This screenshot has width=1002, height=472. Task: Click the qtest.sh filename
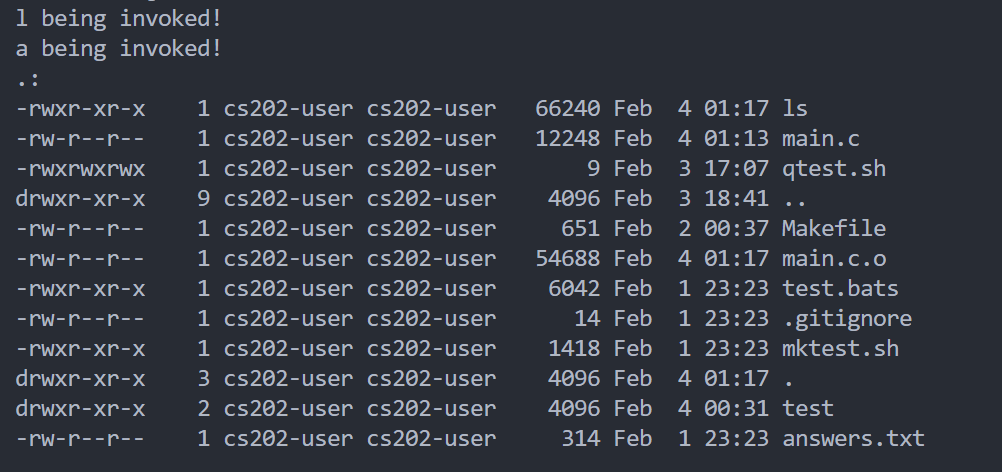(834, 169)
